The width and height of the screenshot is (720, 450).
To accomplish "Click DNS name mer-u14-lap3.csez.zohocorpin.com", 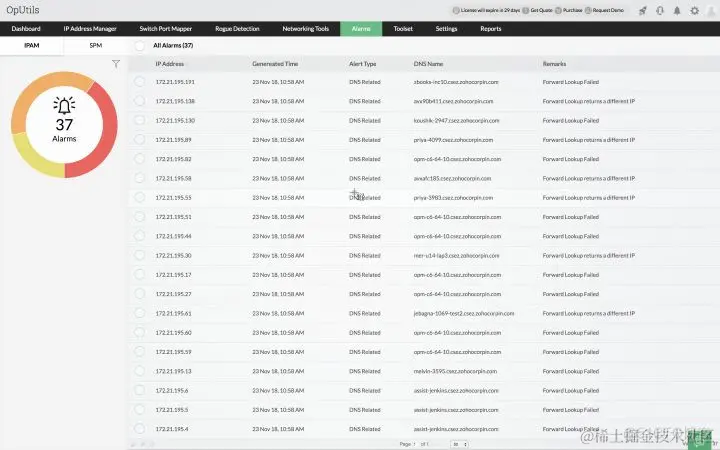I will 456,255.
